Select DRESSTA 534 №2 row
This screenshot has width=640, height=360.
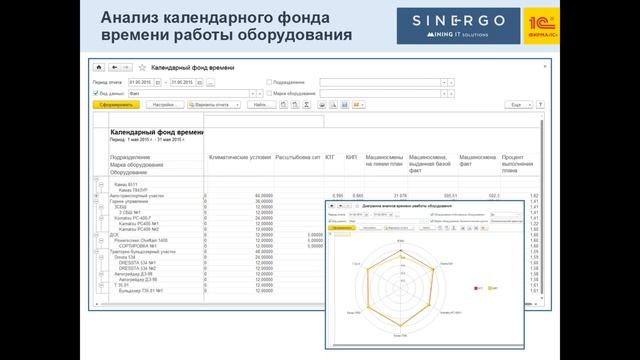click(137, 269)
